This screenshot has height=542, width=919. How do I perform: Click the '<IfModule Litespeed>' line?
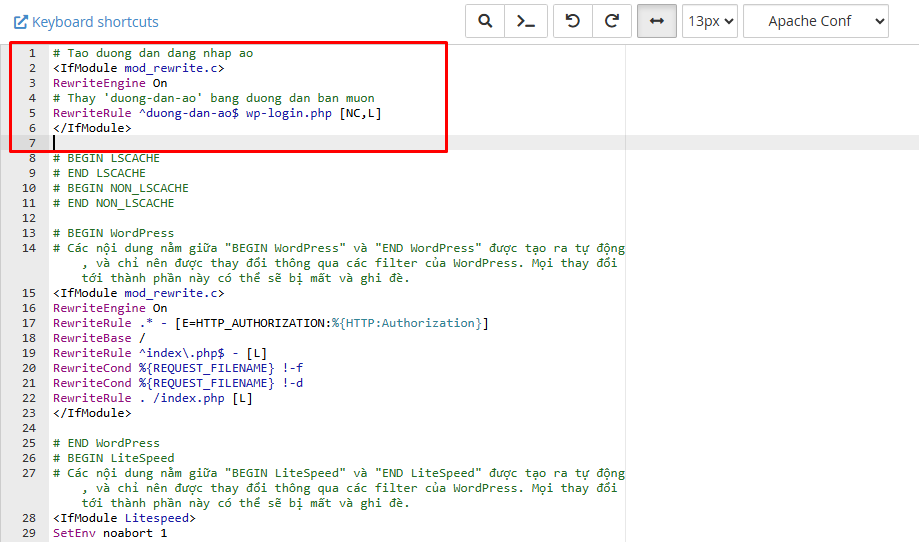pos(124,518)
